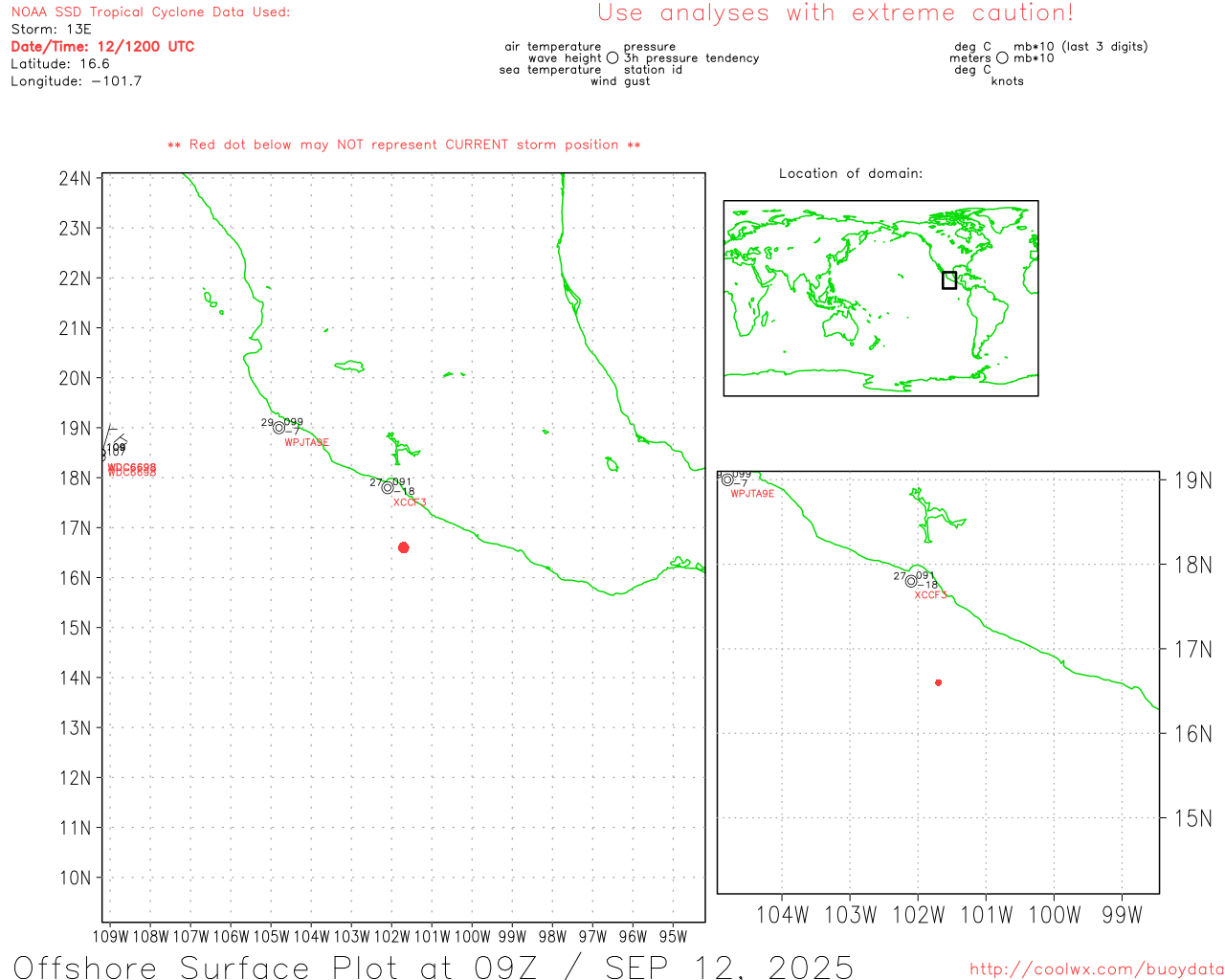Click the 'Latitude: 16.6' value

coord(60,64)
